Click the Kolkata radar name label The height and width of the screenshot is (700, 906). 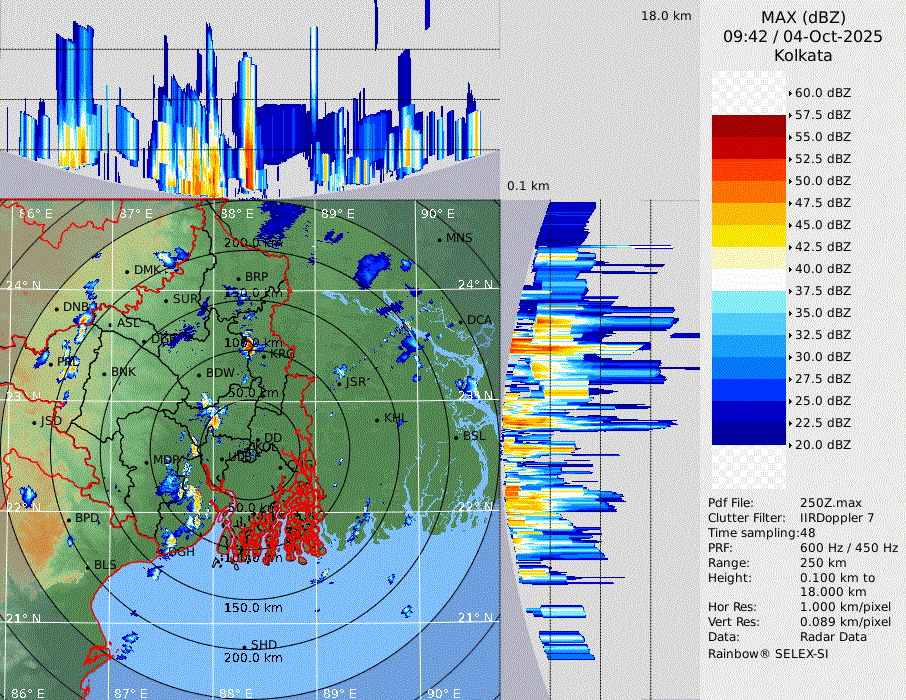click(x=803, y=56)
